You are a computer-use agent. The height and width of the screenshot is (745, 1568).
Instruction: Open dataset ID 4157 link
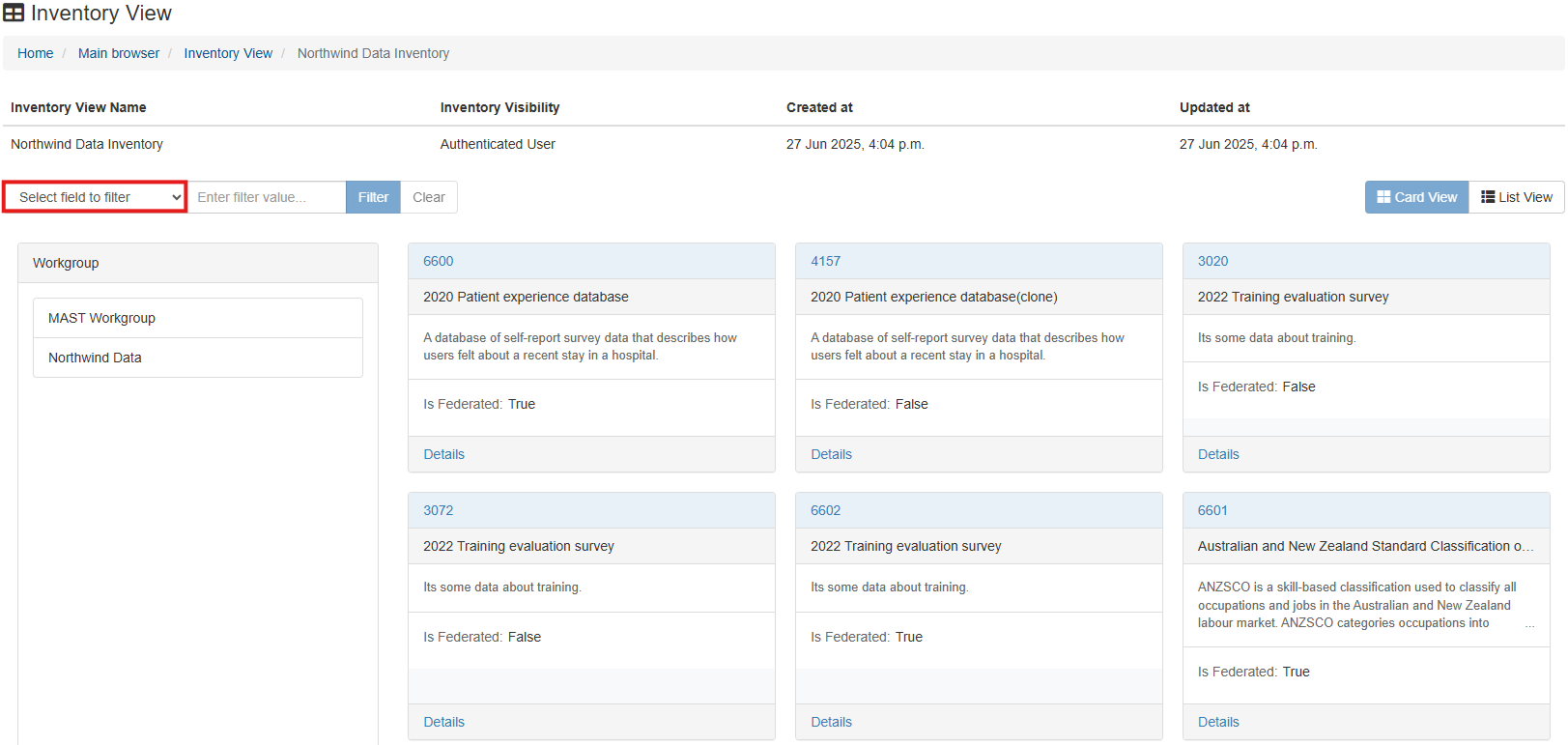coord(825,261)
